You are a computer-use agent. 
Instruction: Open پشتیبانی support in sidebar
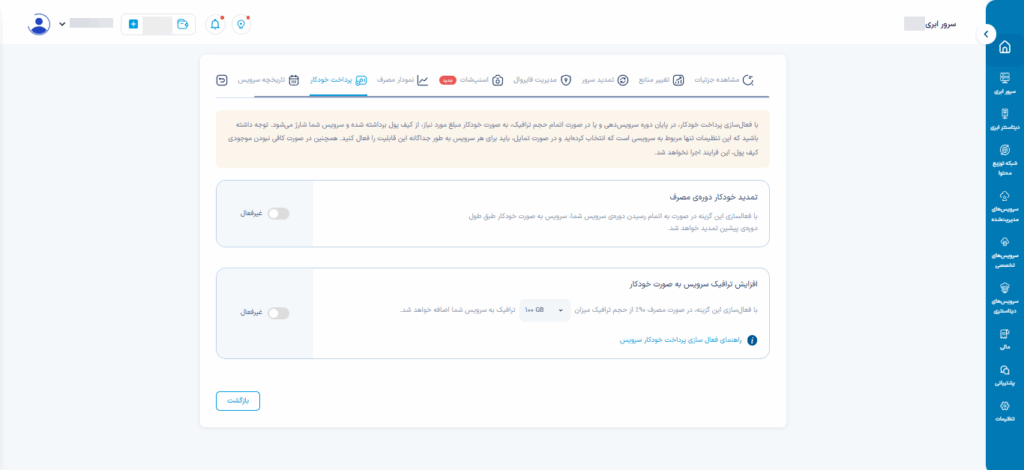1004,375
